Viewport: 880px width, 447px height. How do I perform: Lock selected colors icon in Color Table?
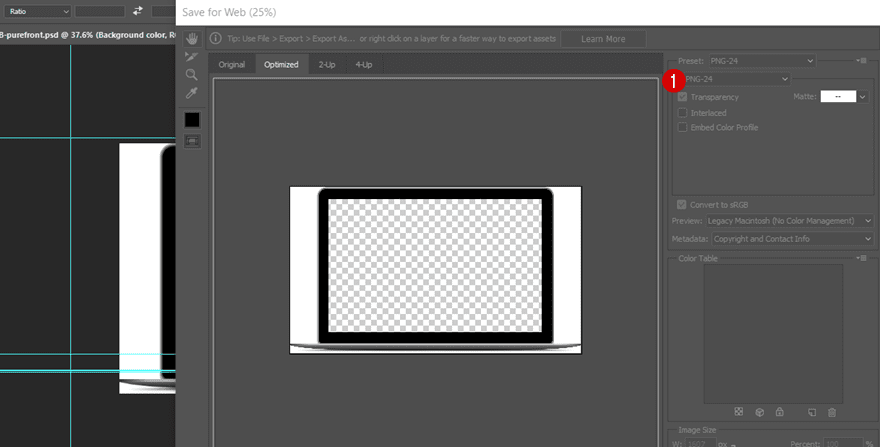tap(780, 412)
